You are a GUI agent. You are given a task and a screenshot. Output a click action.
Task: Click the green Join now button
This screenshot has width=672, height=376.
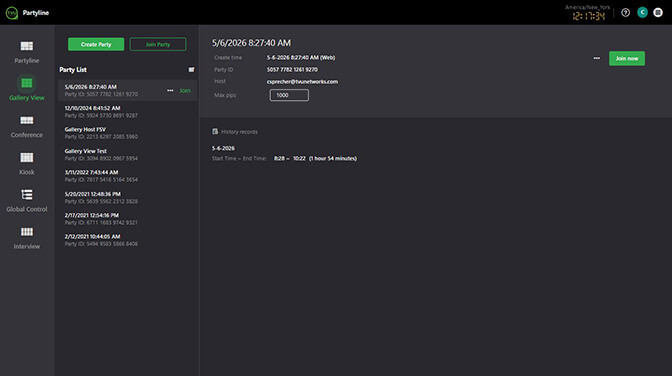pyautogui.click(x=627, y=58)
